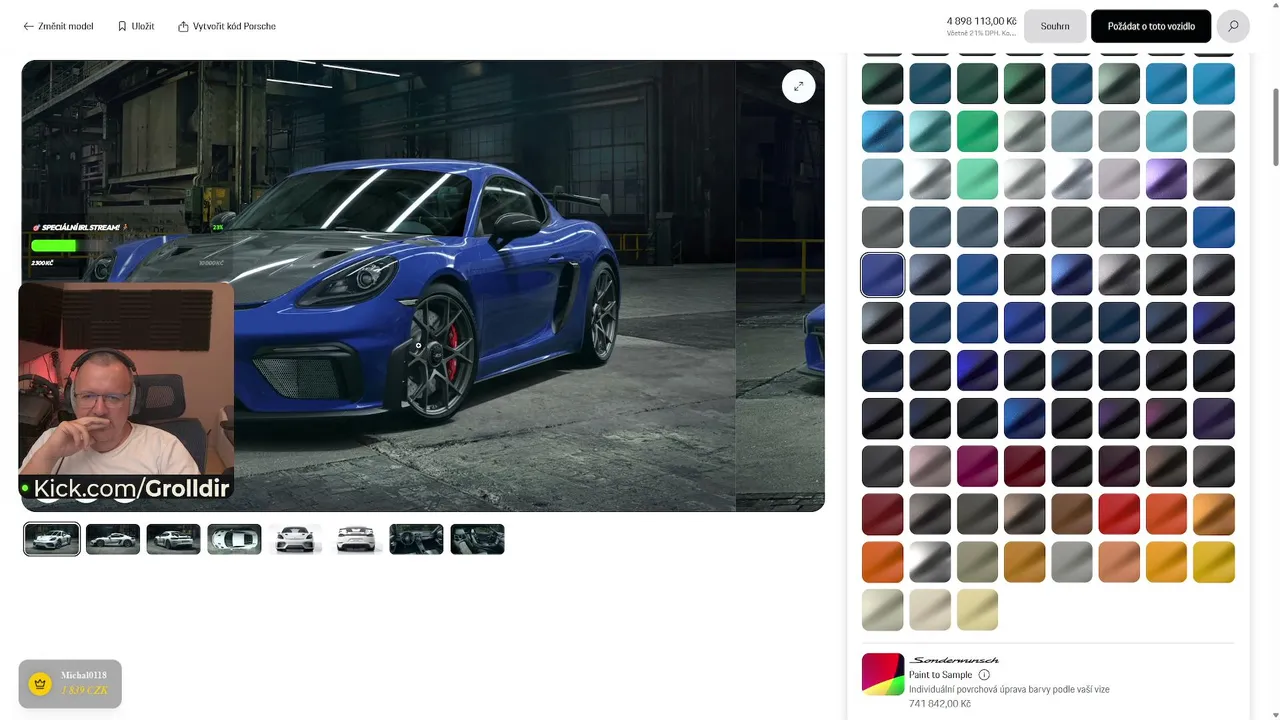Image resolution: width=1280 pixels, height=720 pixels.
Task: Open the interior seats thumbnail
Action: pos(478,540)
